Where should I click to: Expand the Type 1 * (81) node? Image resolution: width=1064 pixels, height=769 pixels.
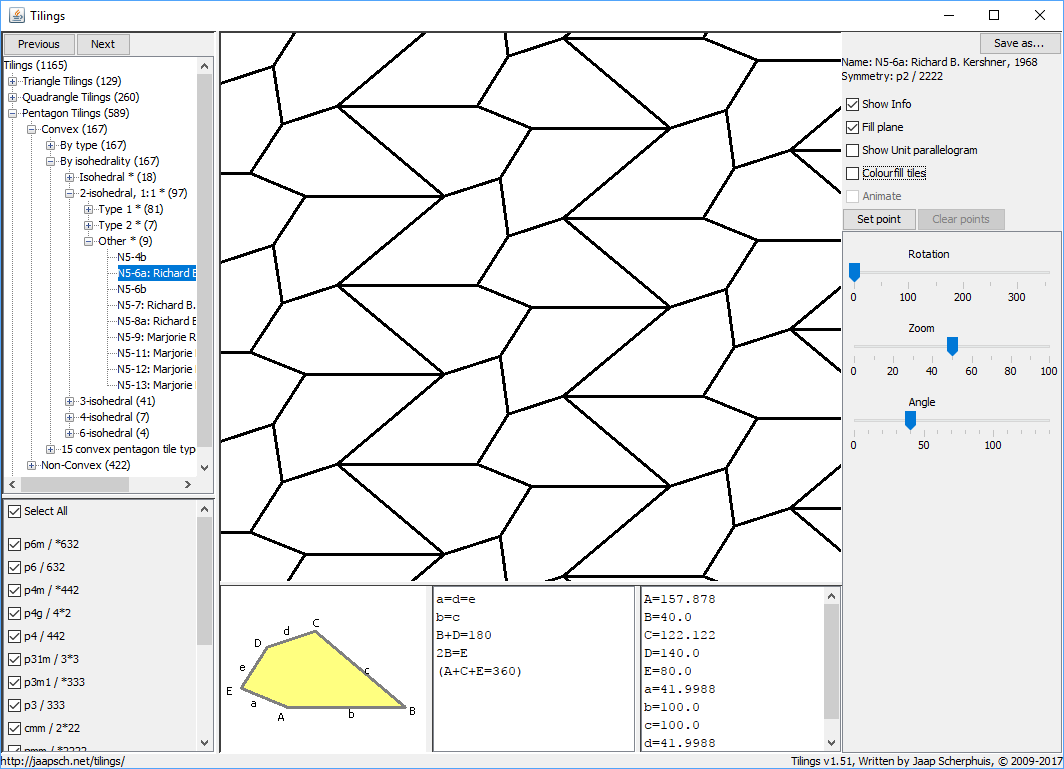[x=88, y=210]
